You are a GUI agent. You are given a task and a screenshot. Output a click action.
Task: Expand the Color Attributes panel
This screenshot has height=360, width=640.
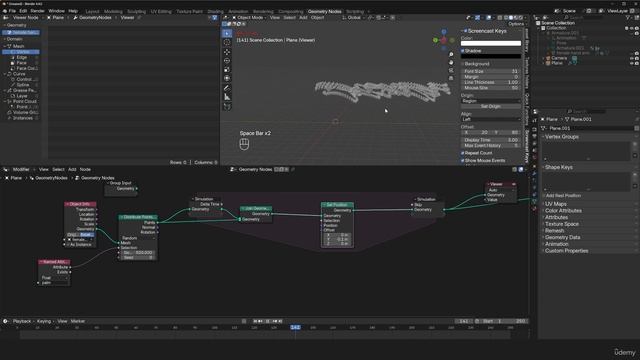[x=563, y=211]
